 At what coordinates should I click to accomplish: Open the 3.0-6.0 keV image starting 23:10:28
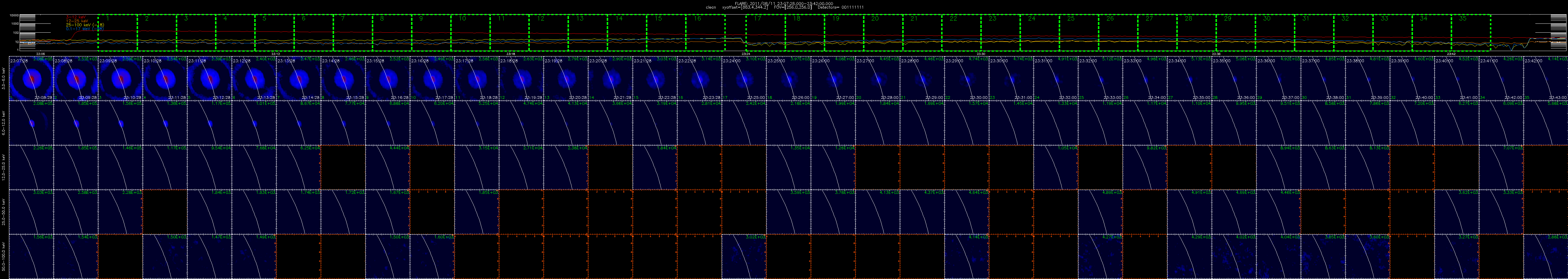coord(165,78)
